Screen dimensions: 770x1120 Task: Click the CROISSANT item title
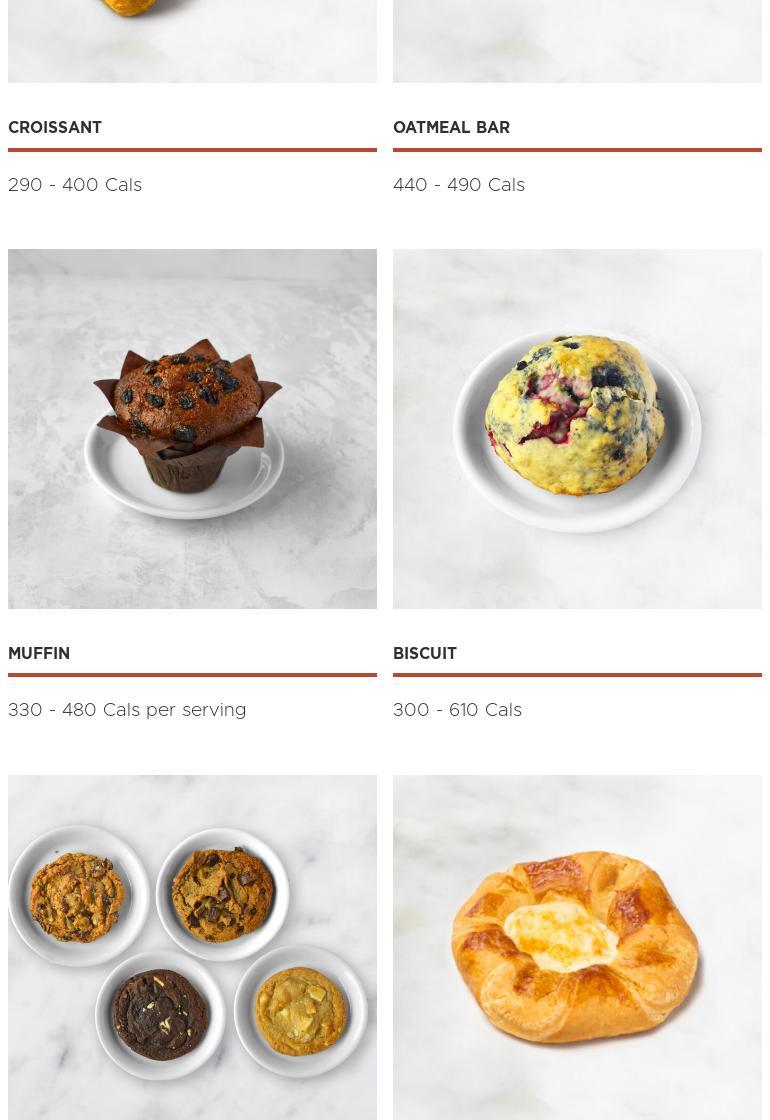pos(55,127)
